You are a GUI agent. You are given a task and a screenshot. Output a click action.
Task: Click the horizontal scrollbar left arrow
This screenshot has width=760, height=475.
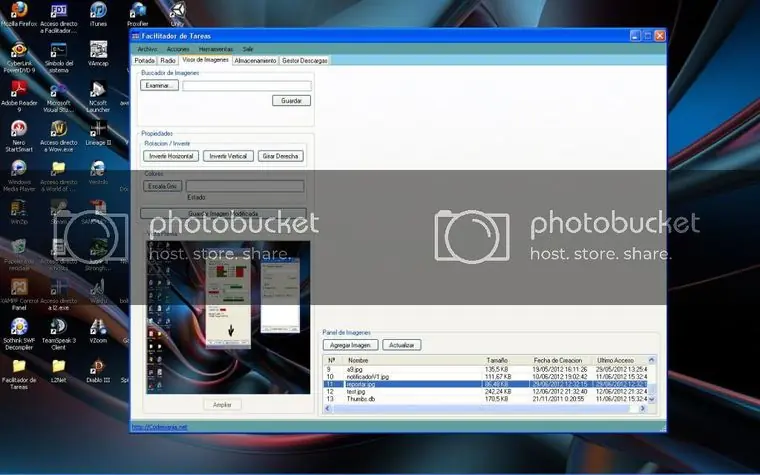328,409
